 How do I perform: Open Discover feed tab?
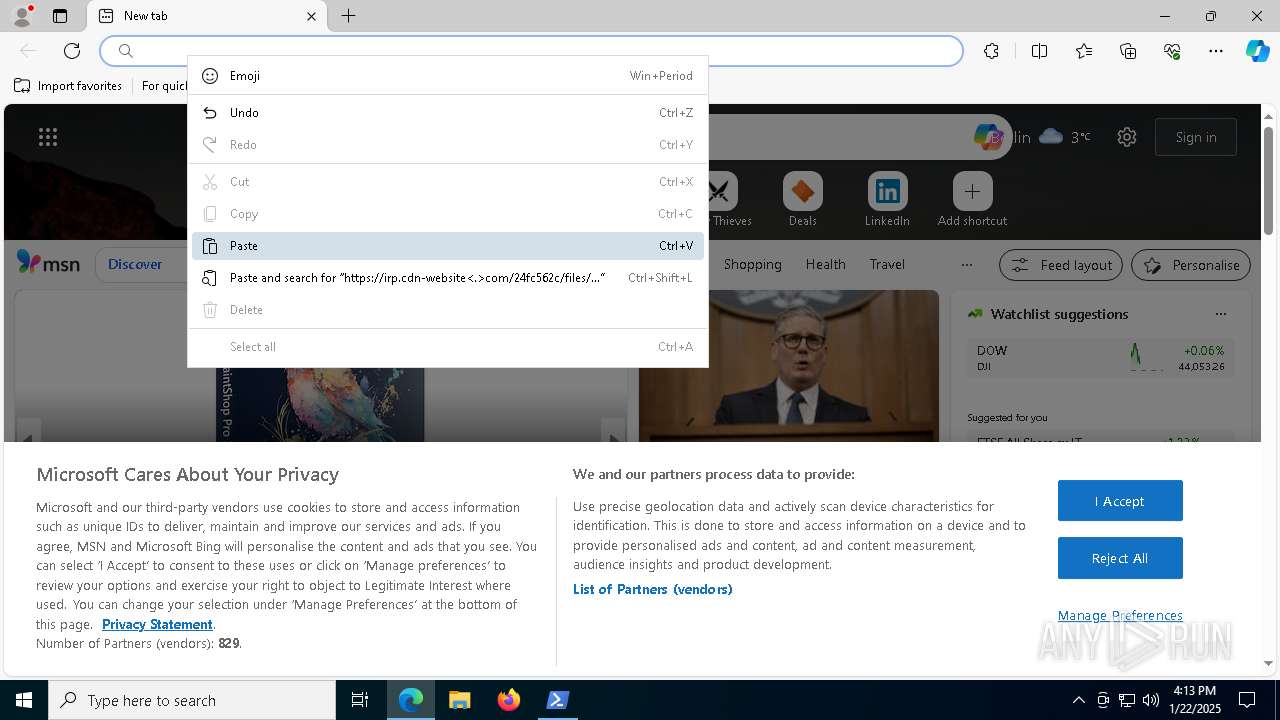[134, 264]
